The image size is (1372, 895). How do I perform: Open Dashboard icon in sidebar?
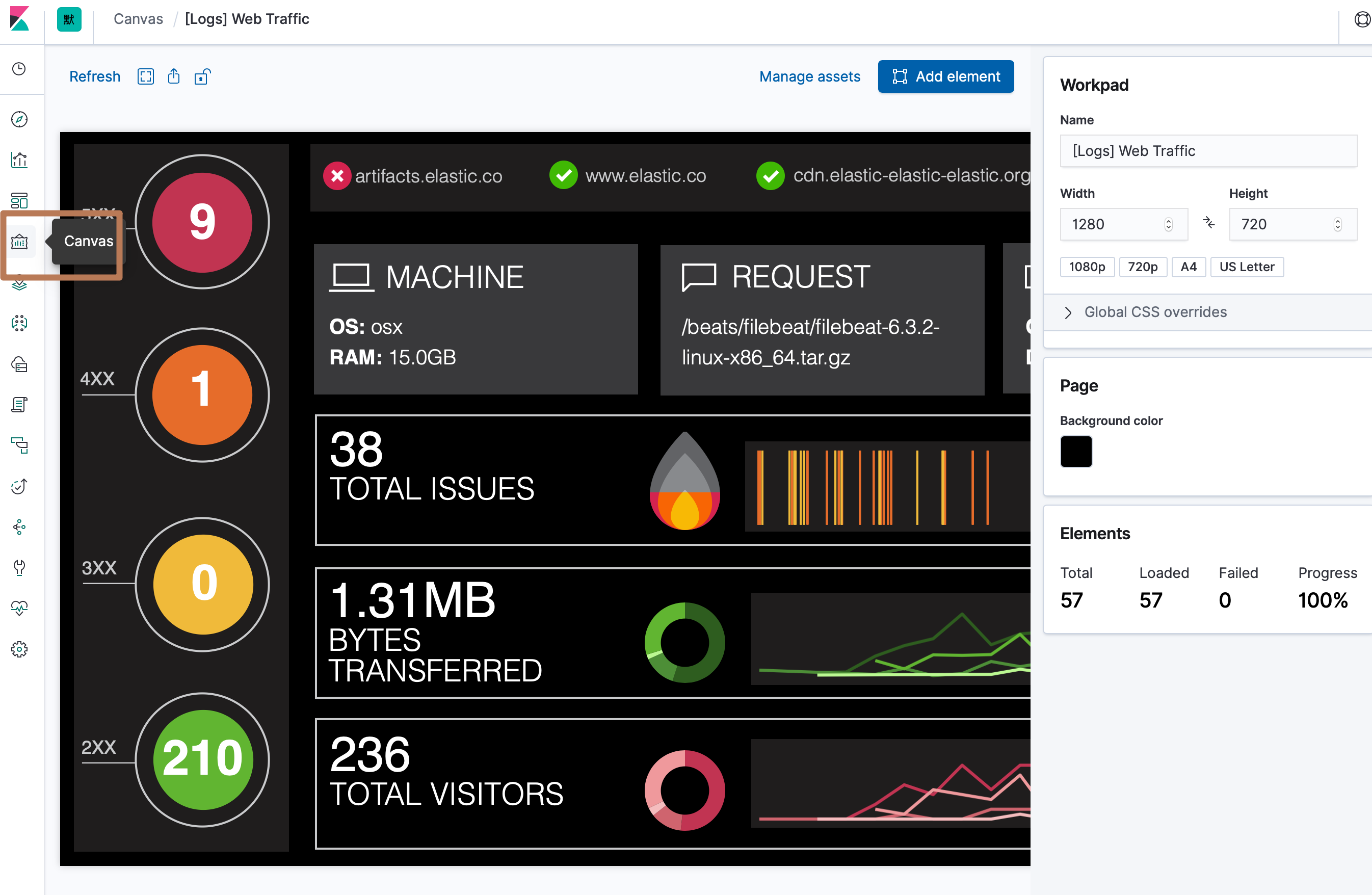click(x=19, y=201)
